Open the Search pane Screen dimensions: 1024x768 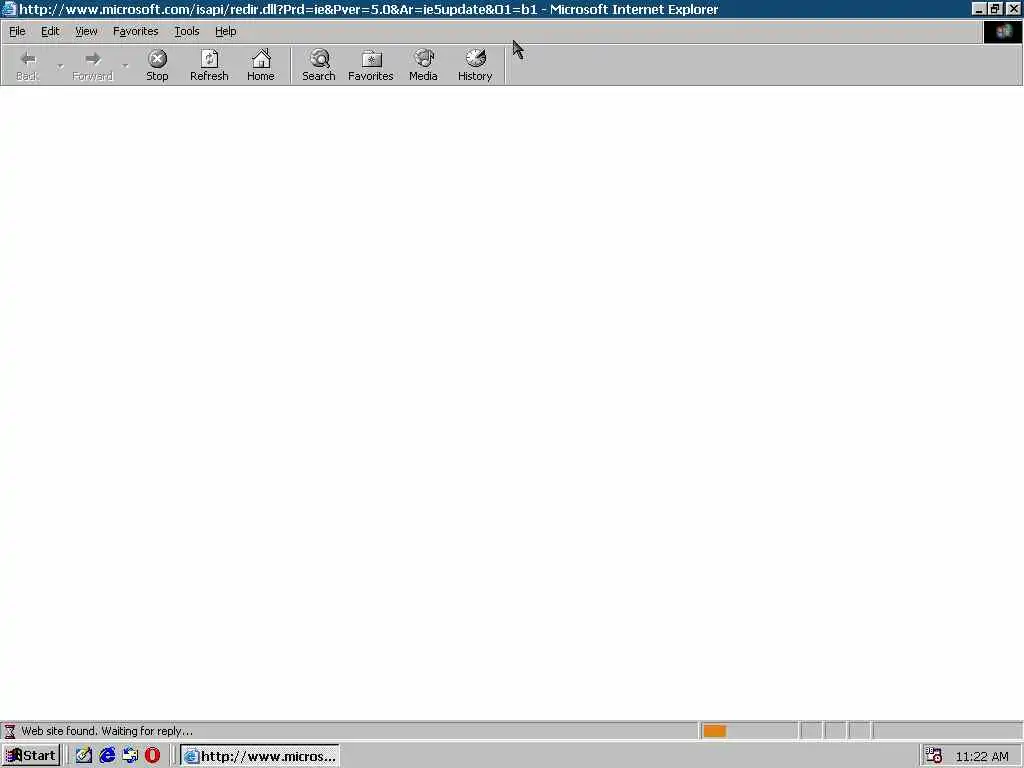[x=319, y=65]
